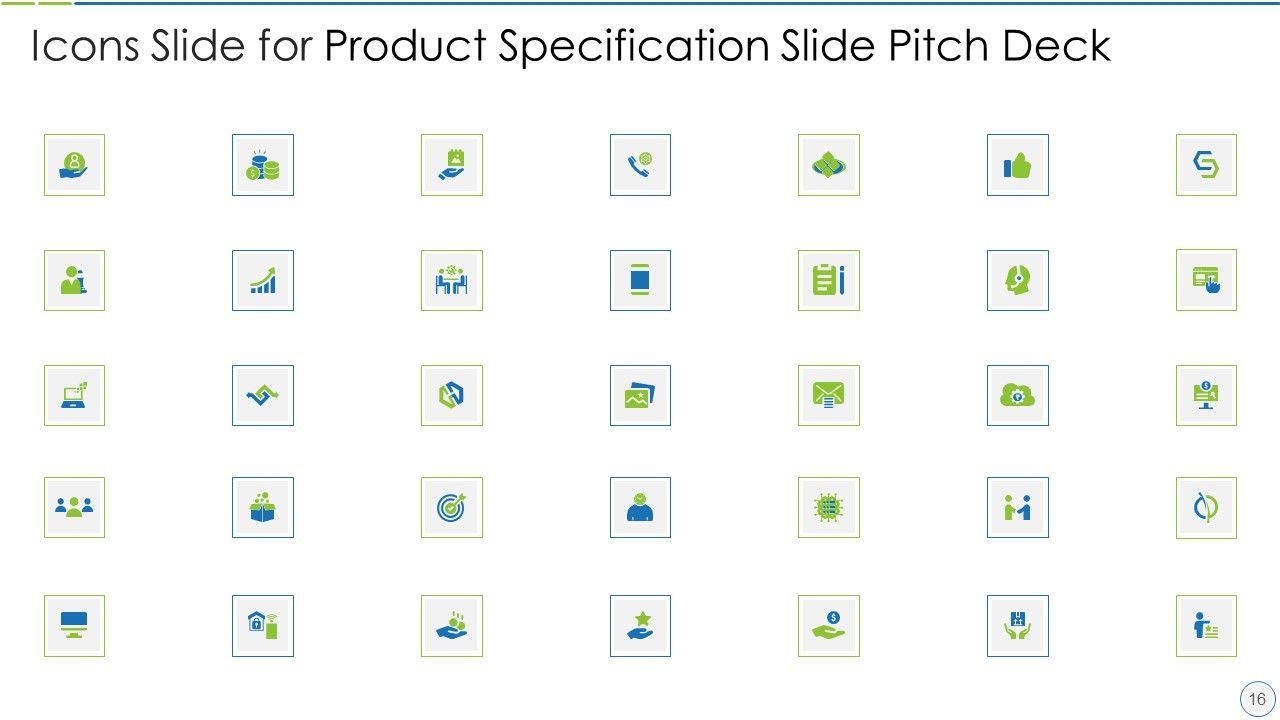Click the smartphone device icon
1280x720 pixels.
[x=640, y=280]
